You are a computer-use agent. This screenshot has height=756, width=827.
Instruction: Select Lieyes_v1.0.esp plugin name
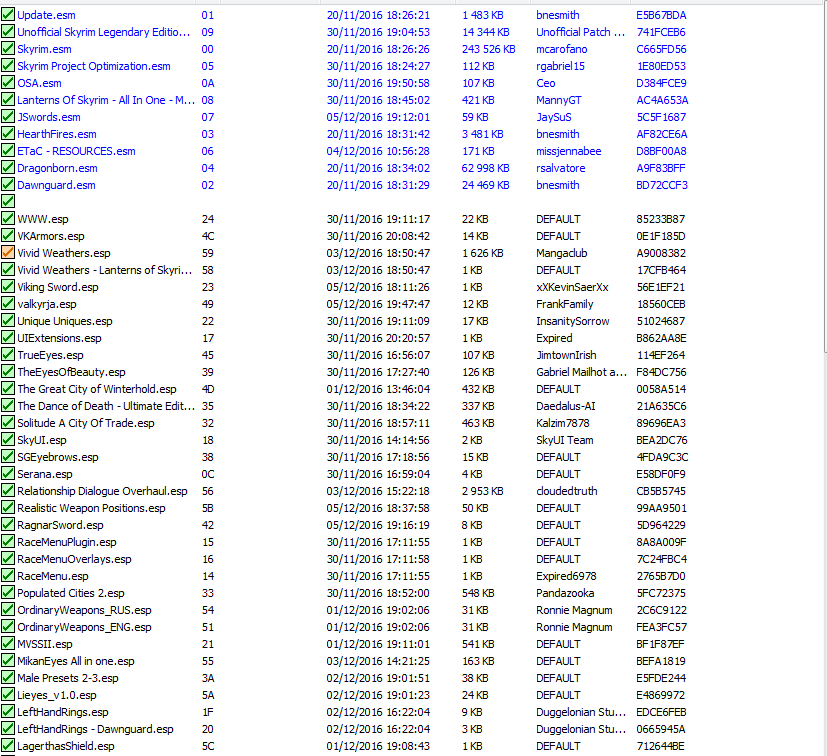click(x=56, y=695)
